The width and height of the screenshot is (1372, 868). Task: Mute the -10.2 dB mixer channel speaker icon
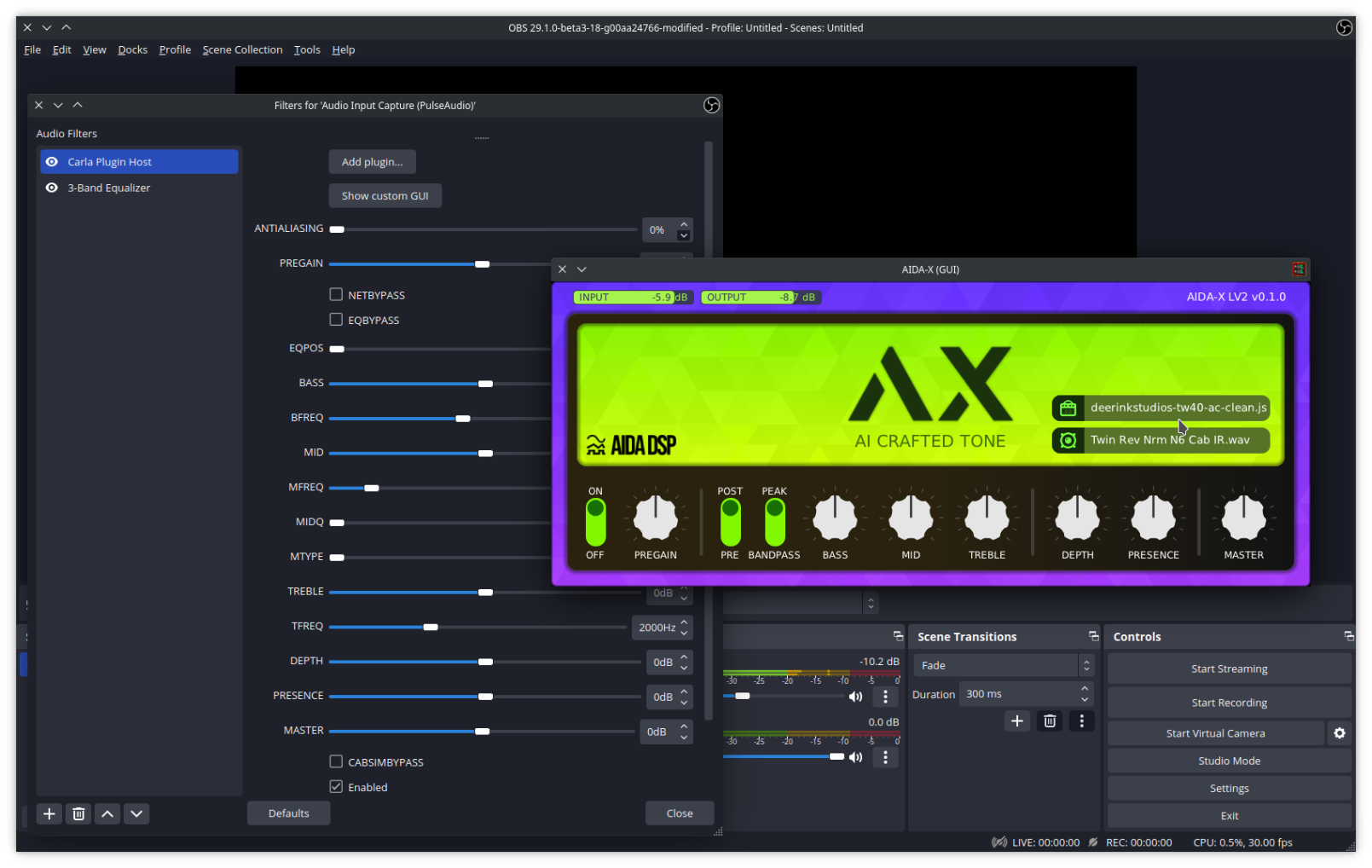pyautogui.click(x=855, y=697)
